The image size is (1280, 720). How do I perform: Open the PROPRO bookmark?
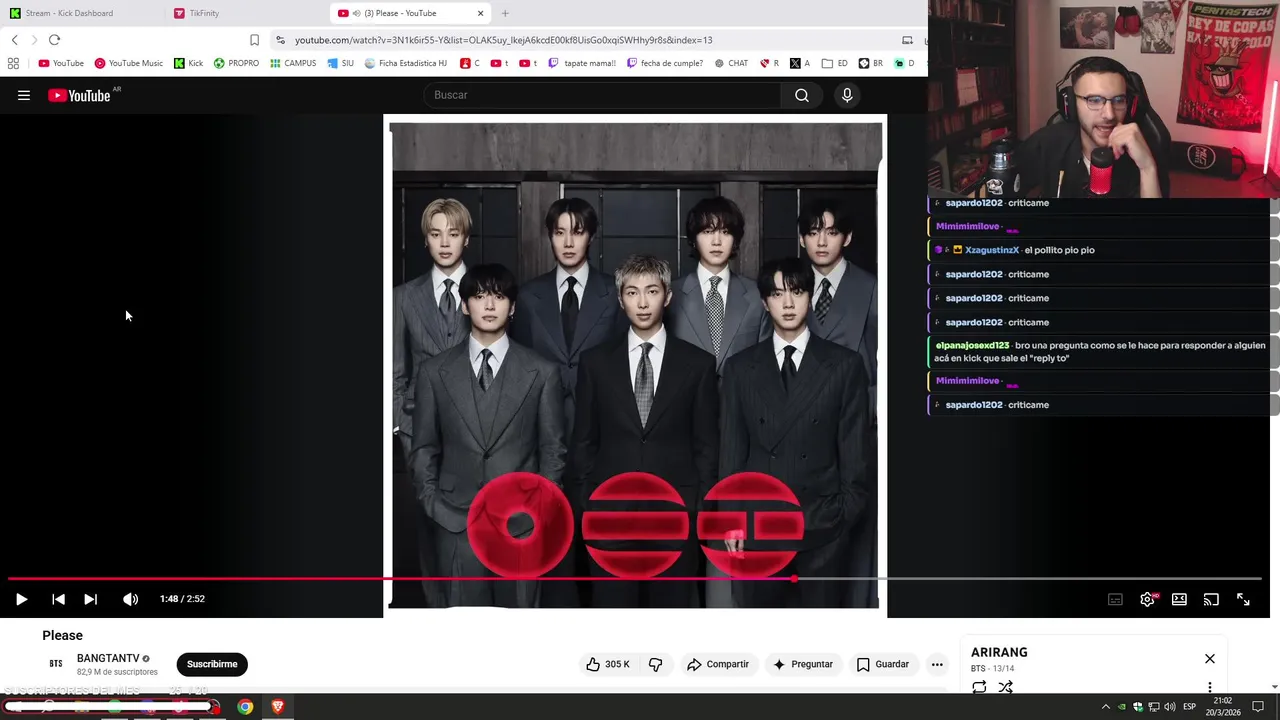pyautogui.click(x=236, y=63)
